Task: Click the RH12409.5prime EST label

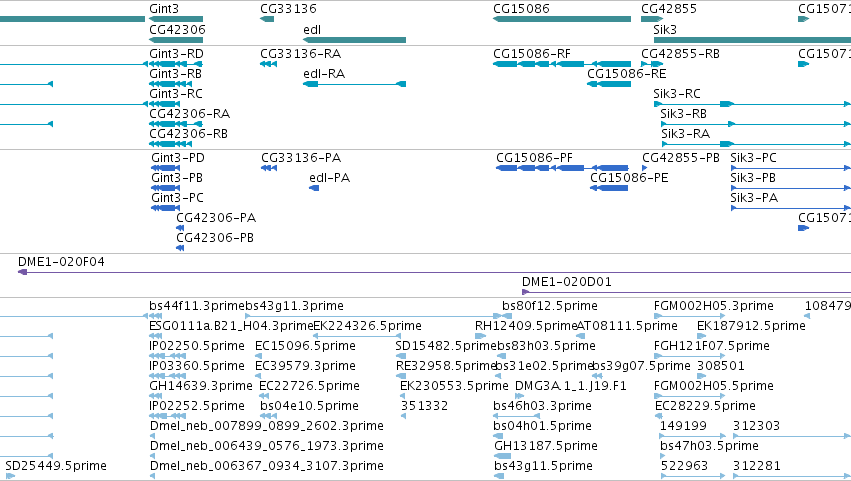Action: point(526,326)
